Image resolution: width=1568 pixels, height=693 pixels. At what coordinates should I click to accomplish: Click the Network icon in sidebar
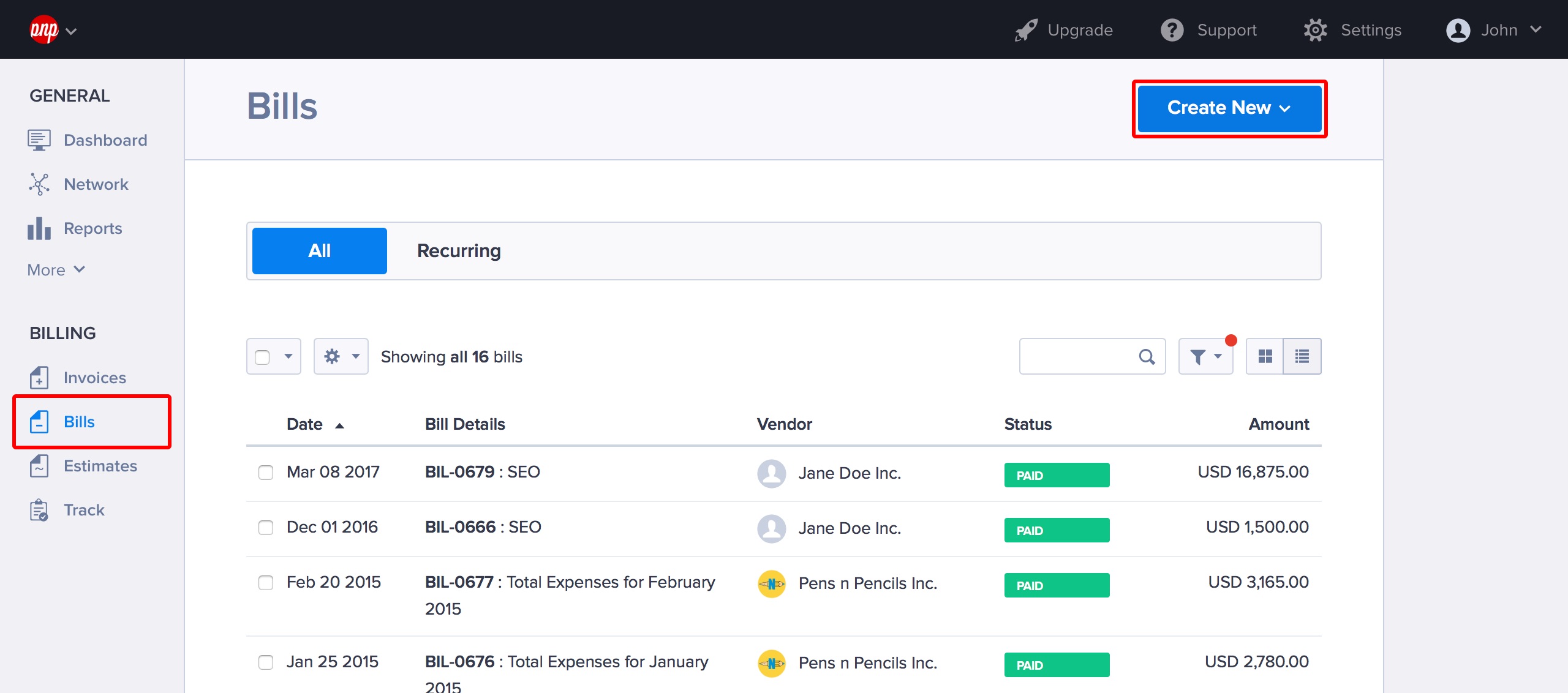click(39, 184)
